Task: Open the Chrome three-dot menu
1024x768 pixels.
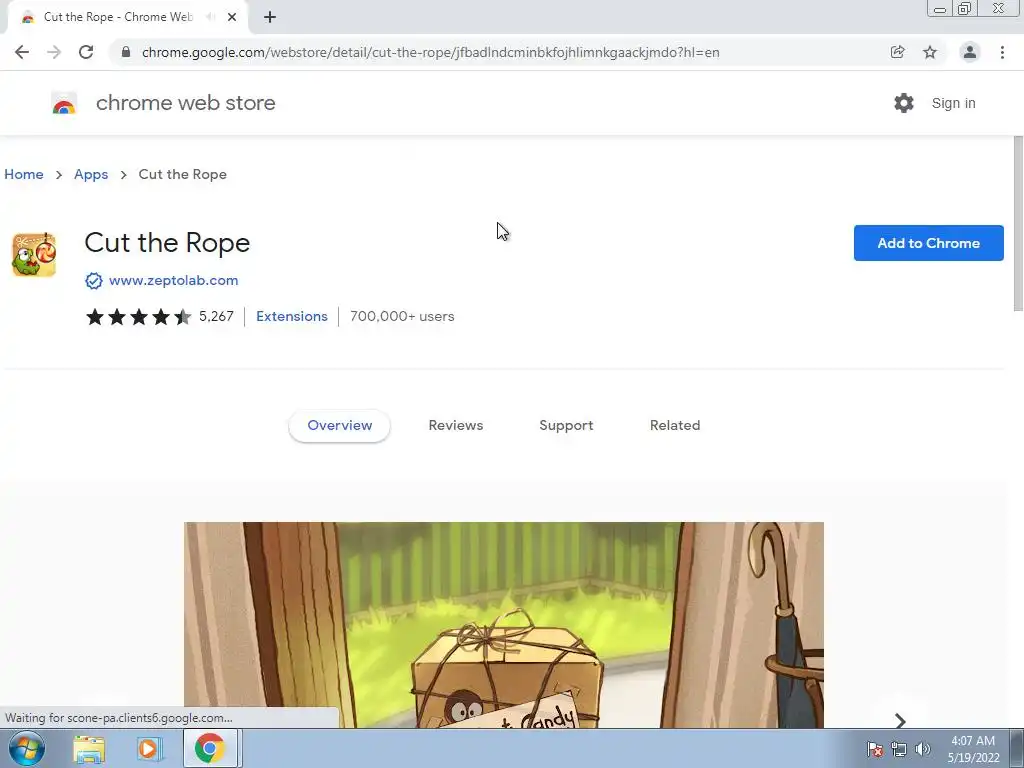Action: pos(1002,52)
